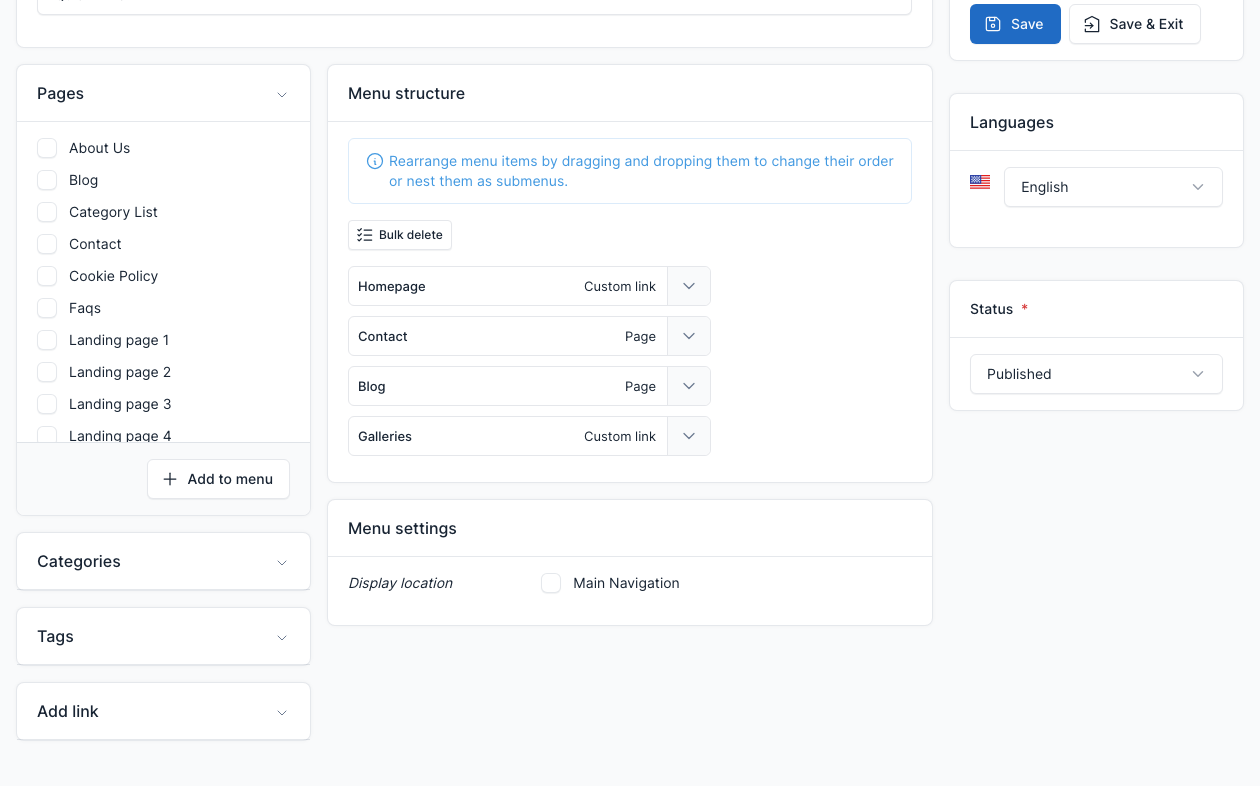Click the Bulk delete button

[400, 235]
